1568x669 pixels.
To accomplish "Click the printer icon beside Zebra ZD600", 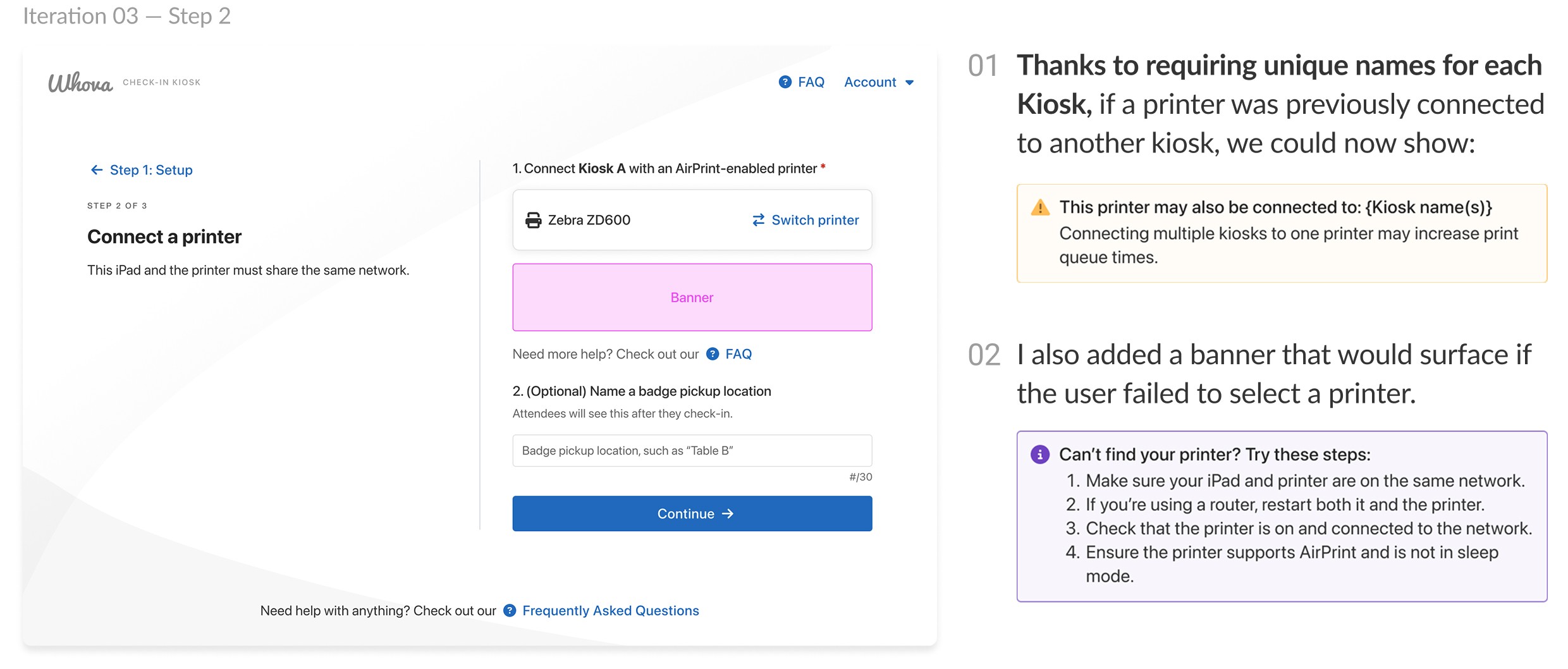I will (533, 220).
